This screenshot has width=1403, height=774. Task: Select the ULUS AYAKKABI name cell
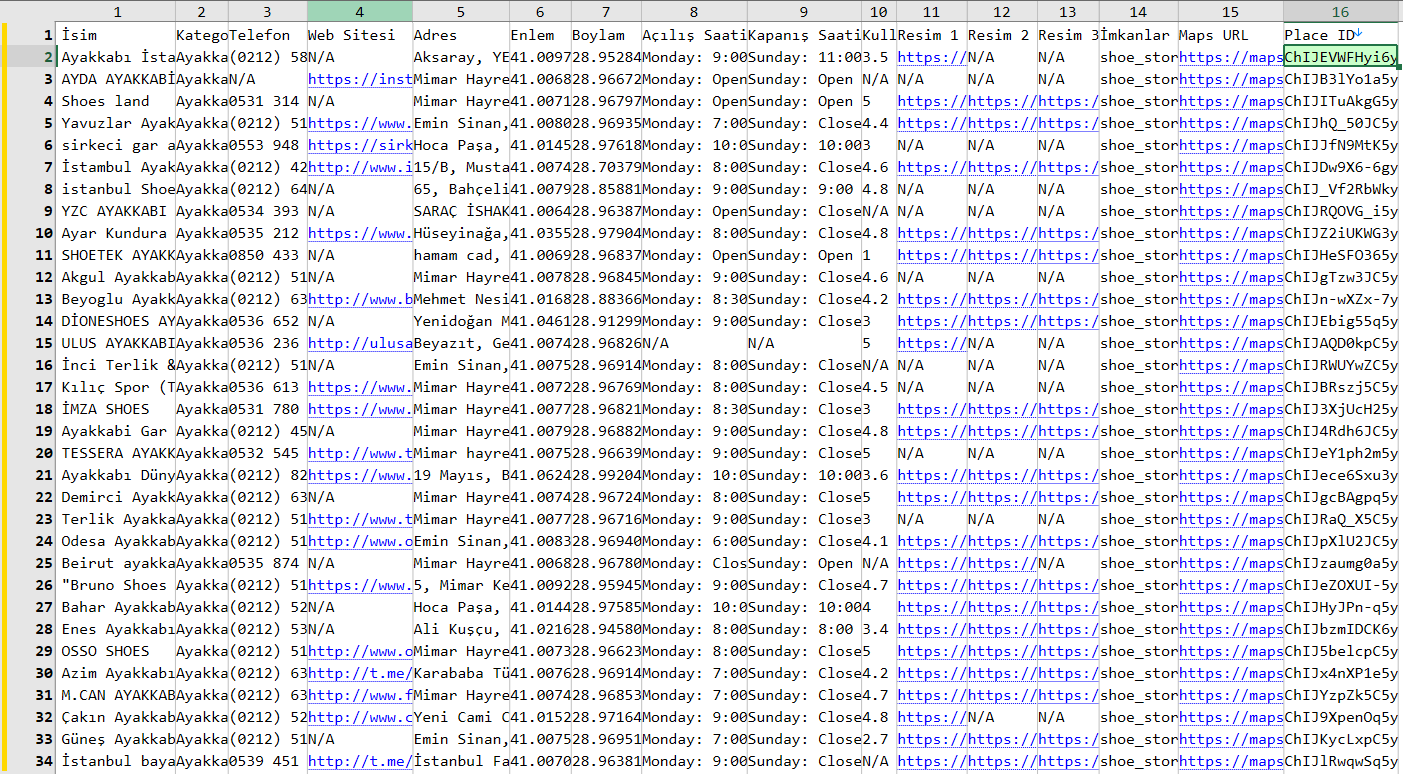pos(117,343)
